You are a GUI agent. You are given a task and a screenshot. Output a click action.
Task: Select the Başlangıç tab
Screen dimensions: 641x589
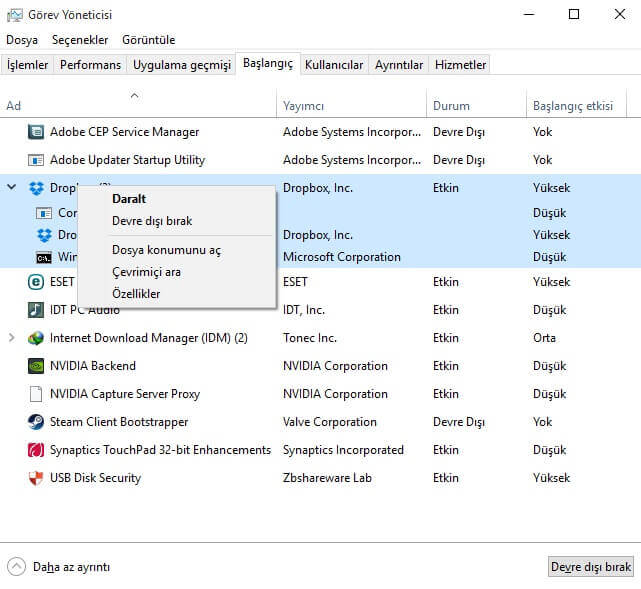[268, 63]
